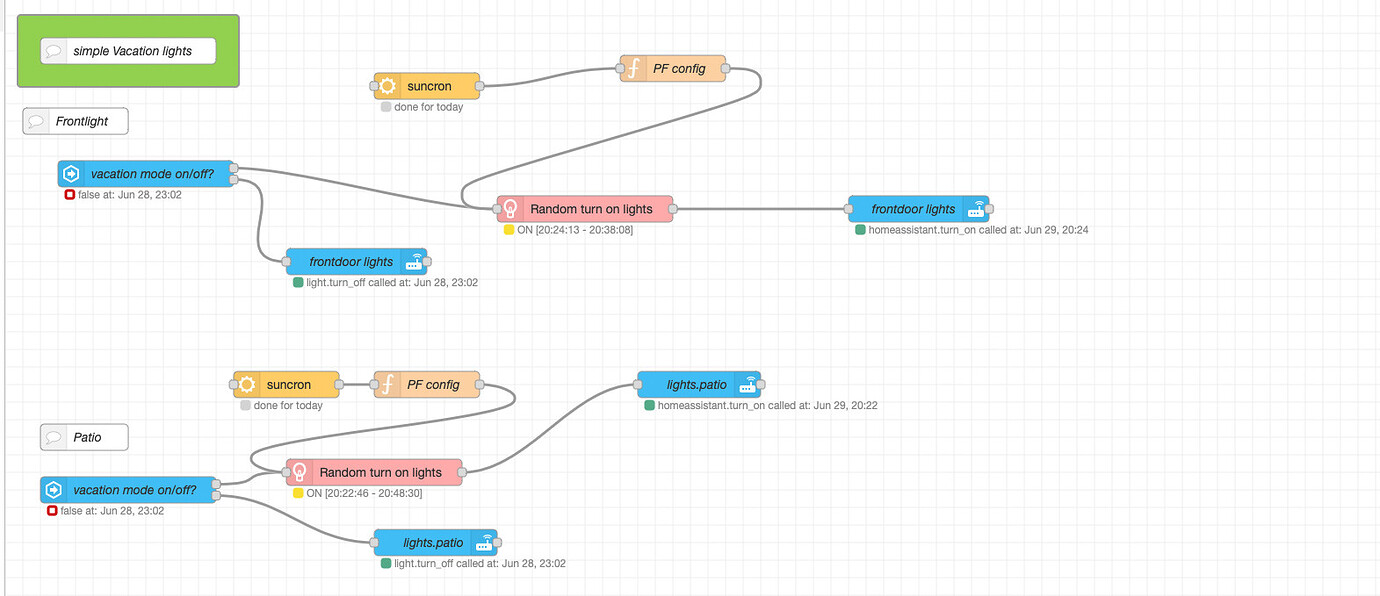Click the gear icon on the top suncron node
Viewport: 1380px width, 596px height.
click(x=388, y=86)
